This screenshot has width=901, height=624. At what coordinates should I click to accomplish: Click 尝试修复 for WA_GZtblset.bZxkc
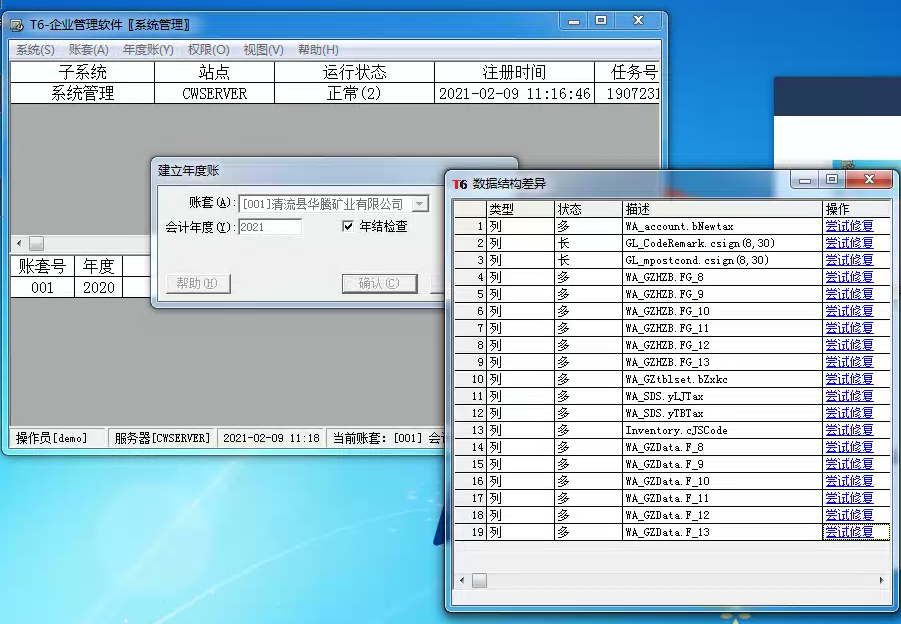(x=849, y=379)
